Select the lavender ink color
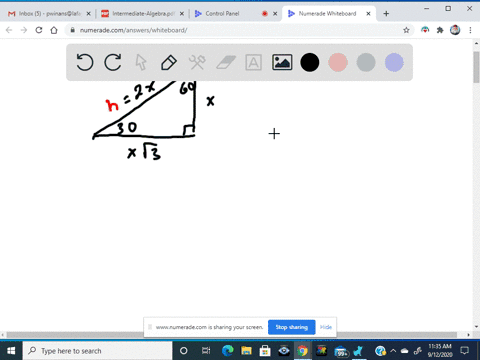480x360 pixels. point(394,62)
